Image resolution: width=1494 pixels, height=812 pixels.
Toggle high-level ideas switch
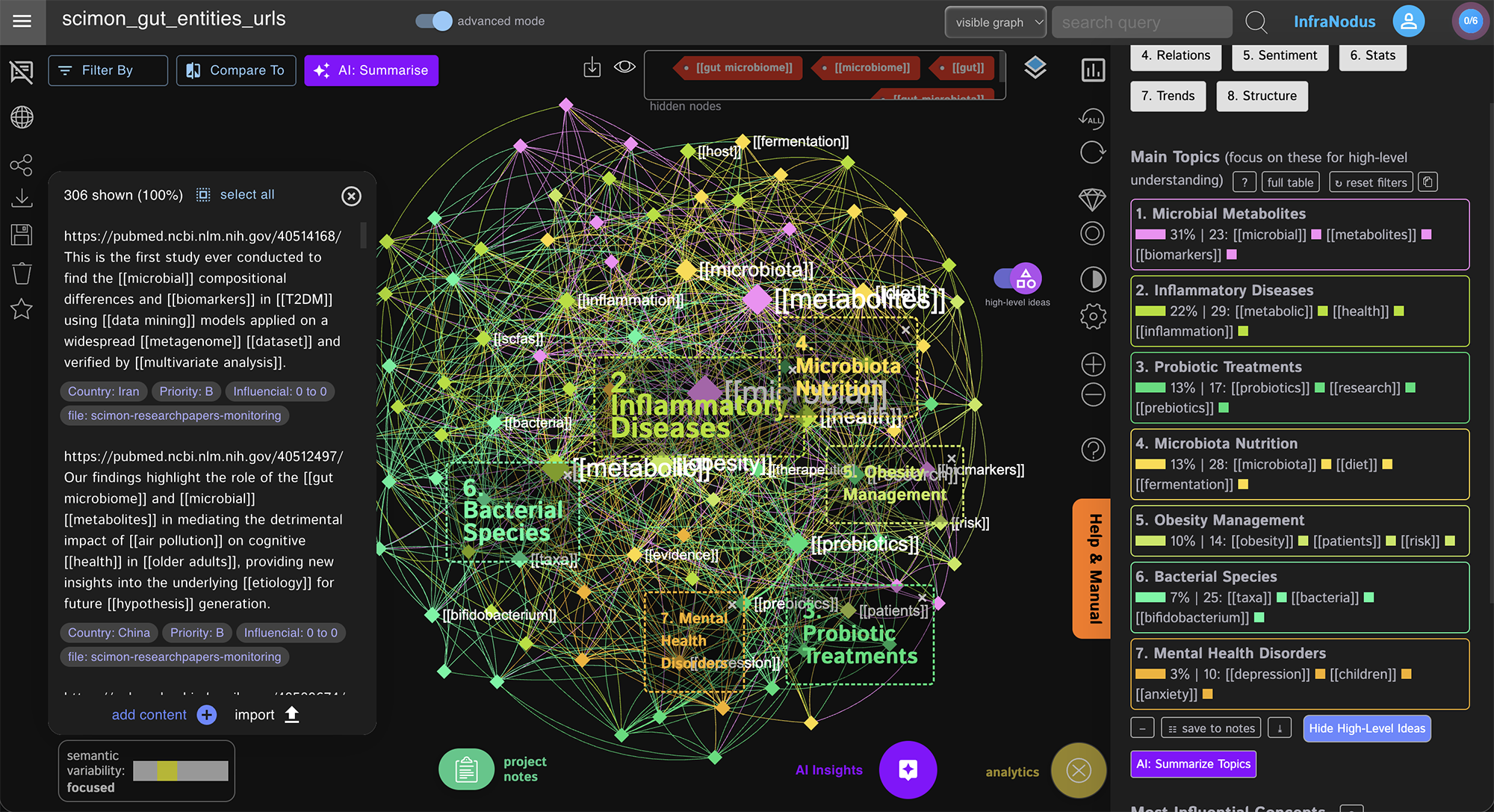tap(1017, 279)
